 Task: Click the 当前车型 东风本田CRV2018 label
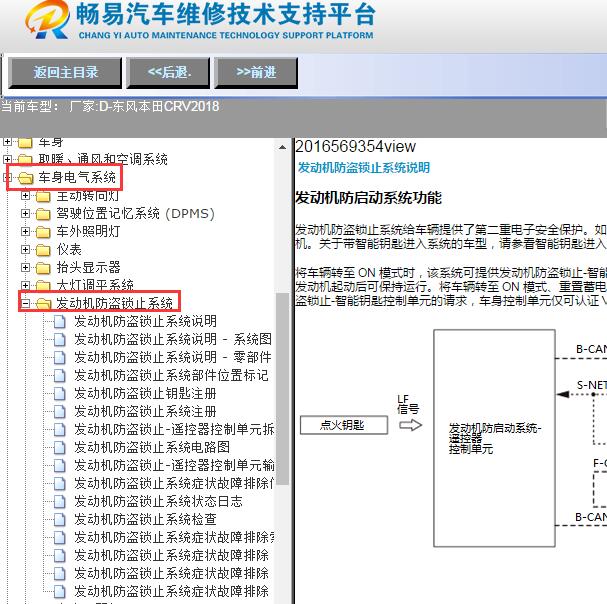(110, 106)
